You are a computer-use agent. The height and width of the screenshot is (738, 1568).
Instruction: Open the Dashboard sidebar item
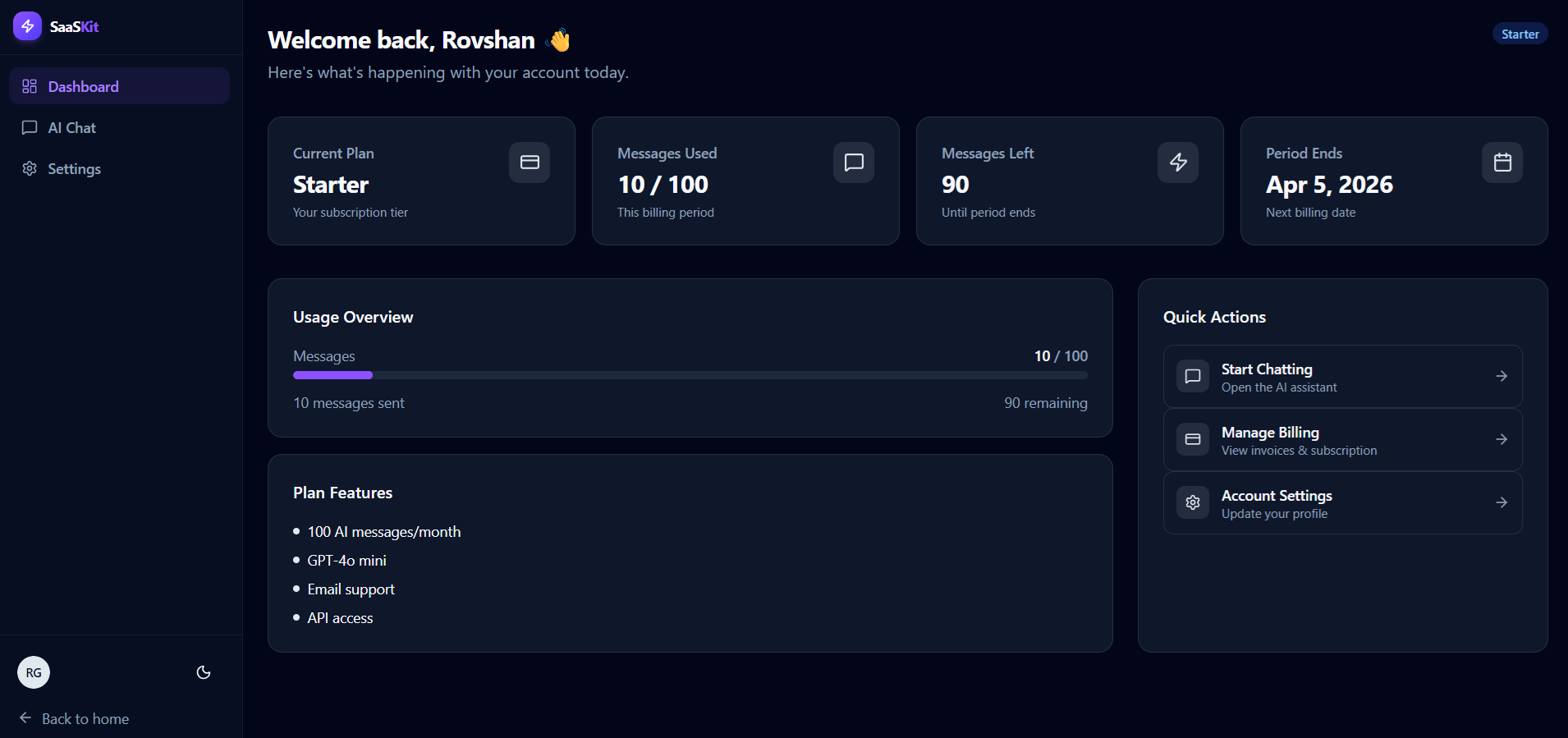pyautogui.click(x=119, y=86)
